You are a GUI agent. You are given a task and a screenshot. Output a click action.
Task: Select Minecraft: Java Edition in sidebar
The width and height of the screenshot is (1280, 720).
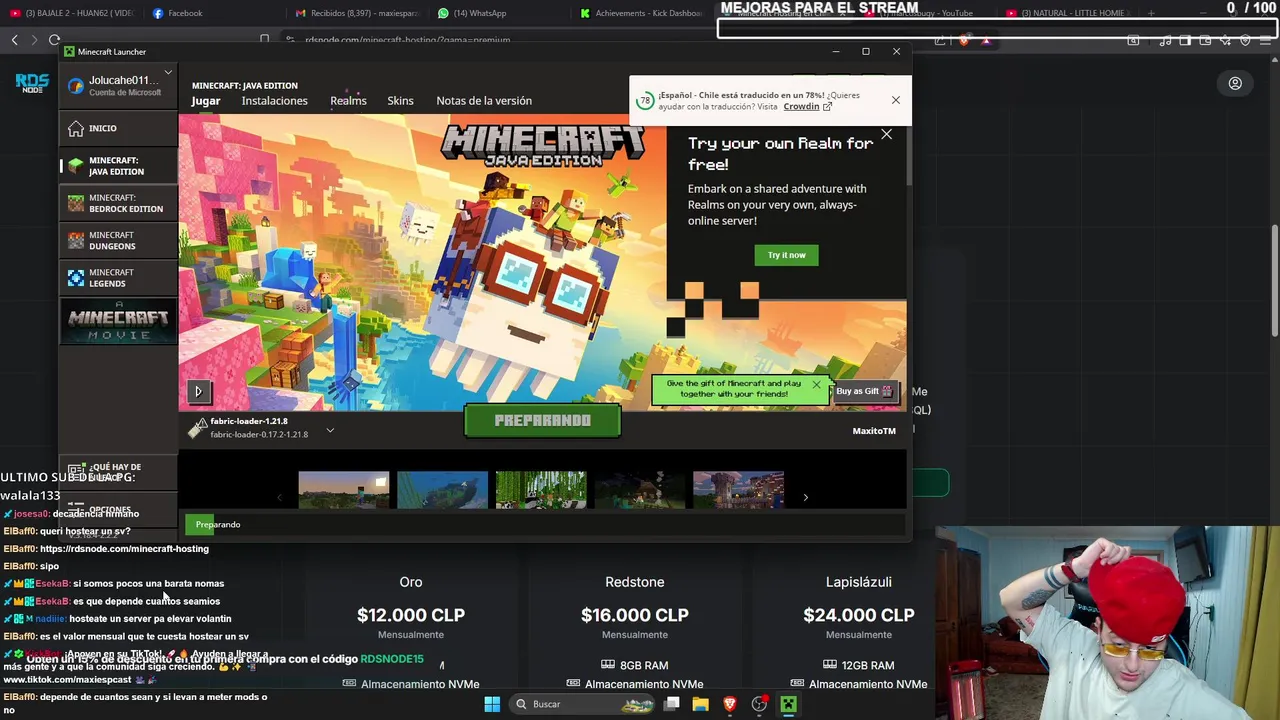pyautogui.click(x=118, y=166)
